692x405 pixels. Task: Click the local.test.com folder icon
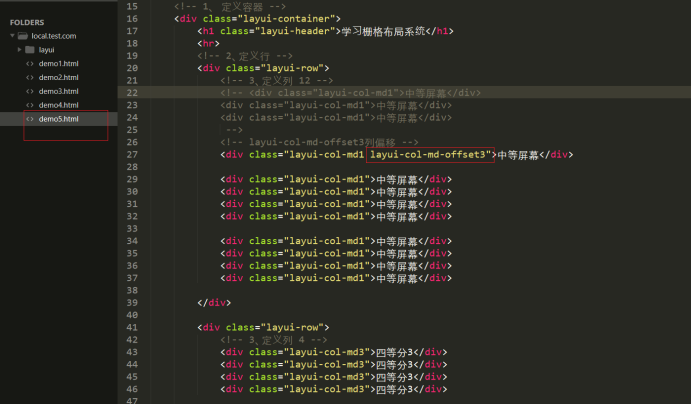(x=23, y=36)
